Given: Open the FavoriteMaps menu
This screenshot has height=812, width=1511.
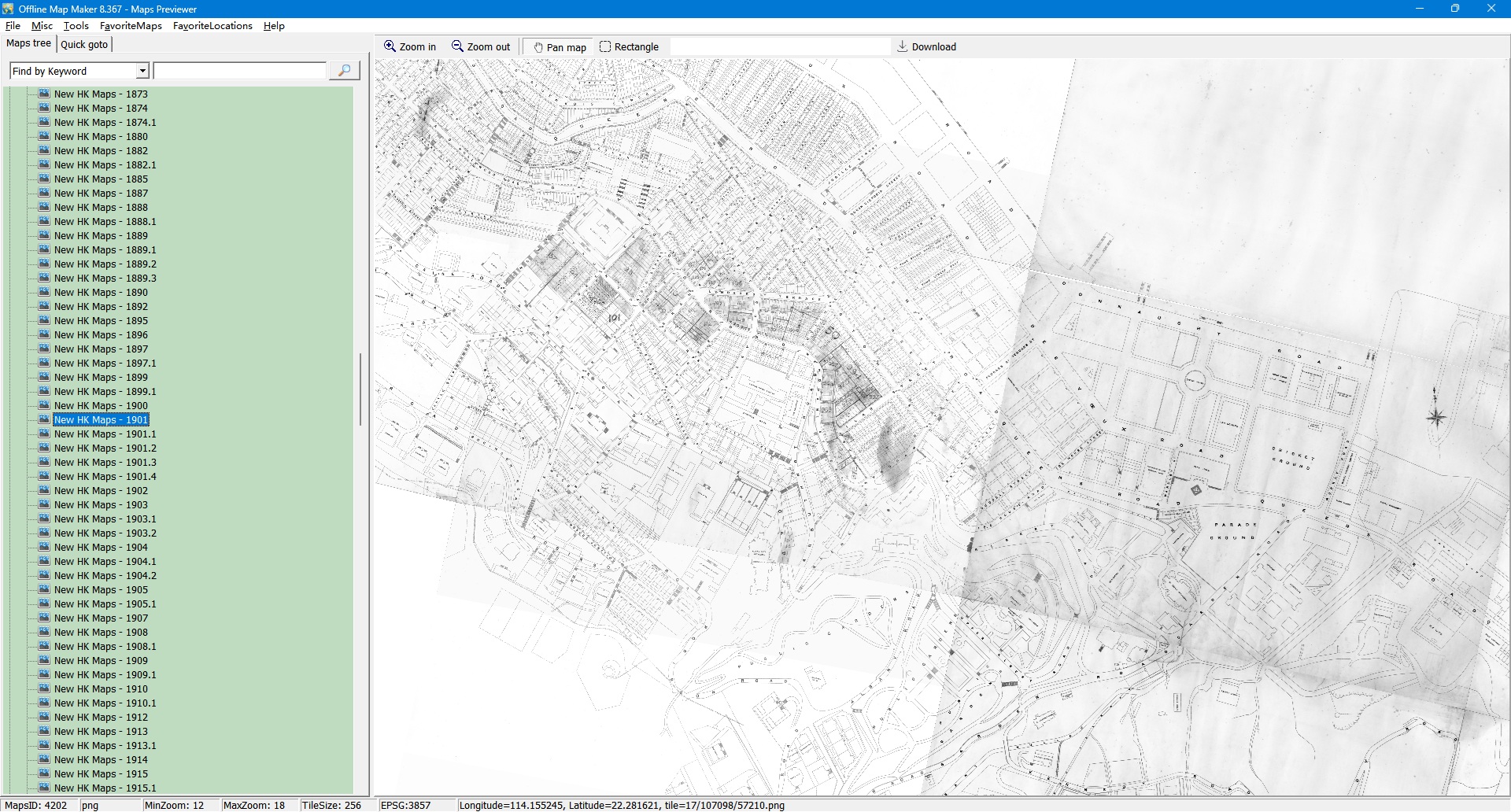Looking at the screenshot, I should tap(131, 26).
